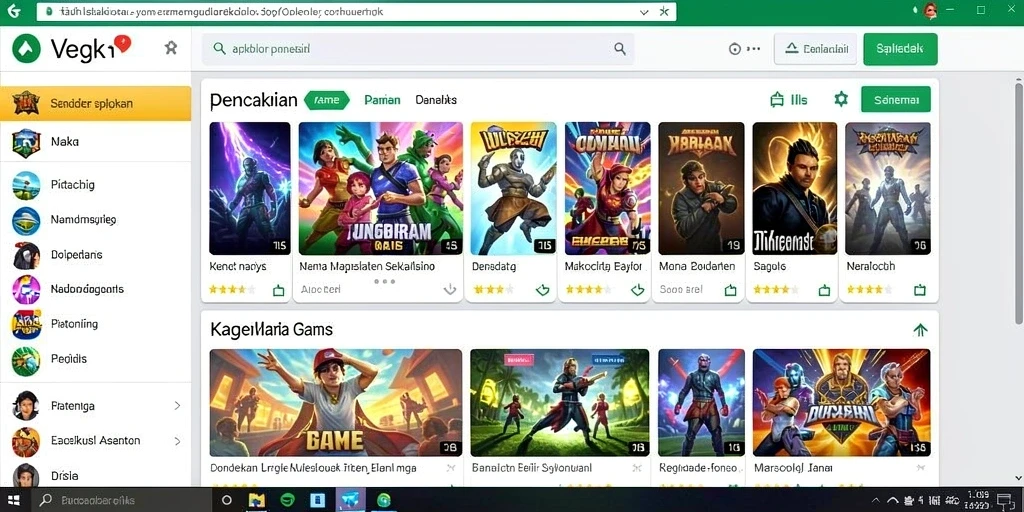1024x512 pixels.
Task: Switch to the Paman tab
Action: [x=382, y=100]
